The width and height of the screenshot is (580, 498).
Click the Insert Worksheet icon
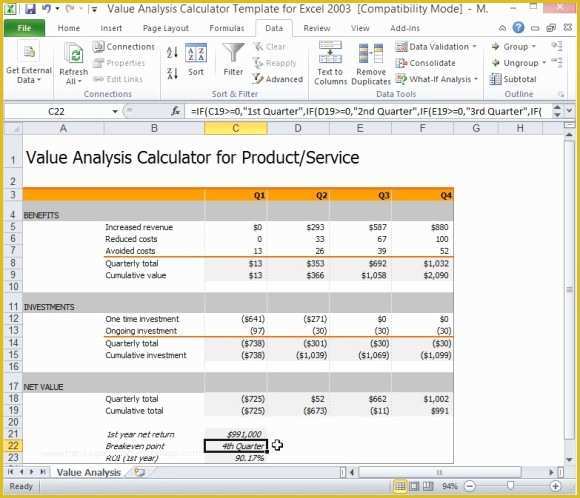tap(140, 472)
